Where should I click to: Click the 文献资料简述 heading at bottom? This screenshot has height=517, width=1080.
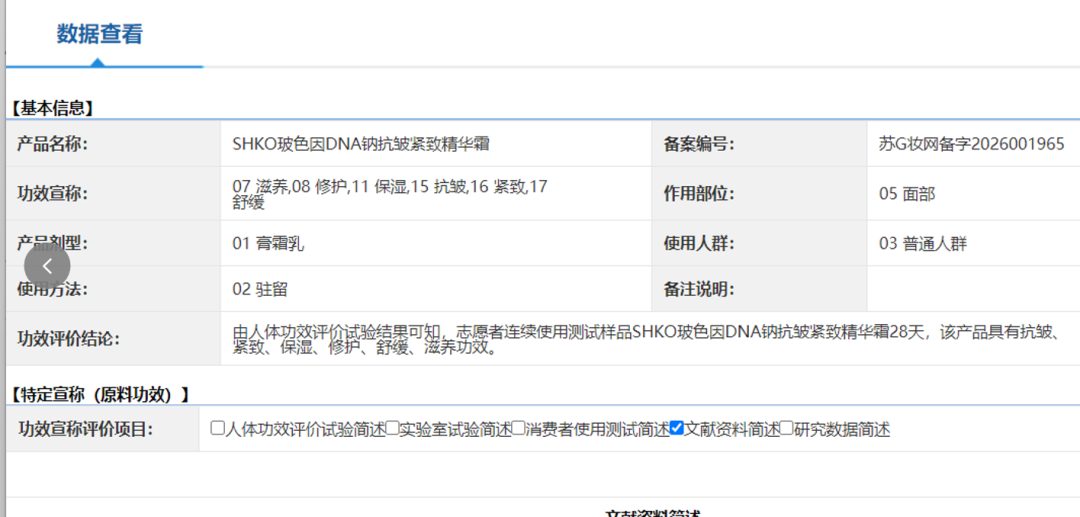tap(652, 513)
